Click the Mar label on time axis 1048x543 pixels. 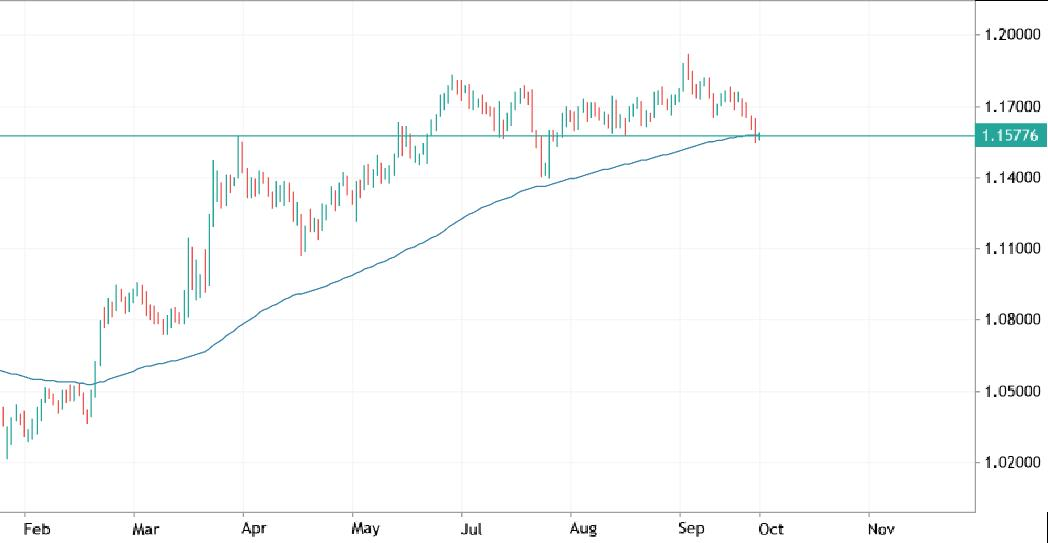pos(145,527)
